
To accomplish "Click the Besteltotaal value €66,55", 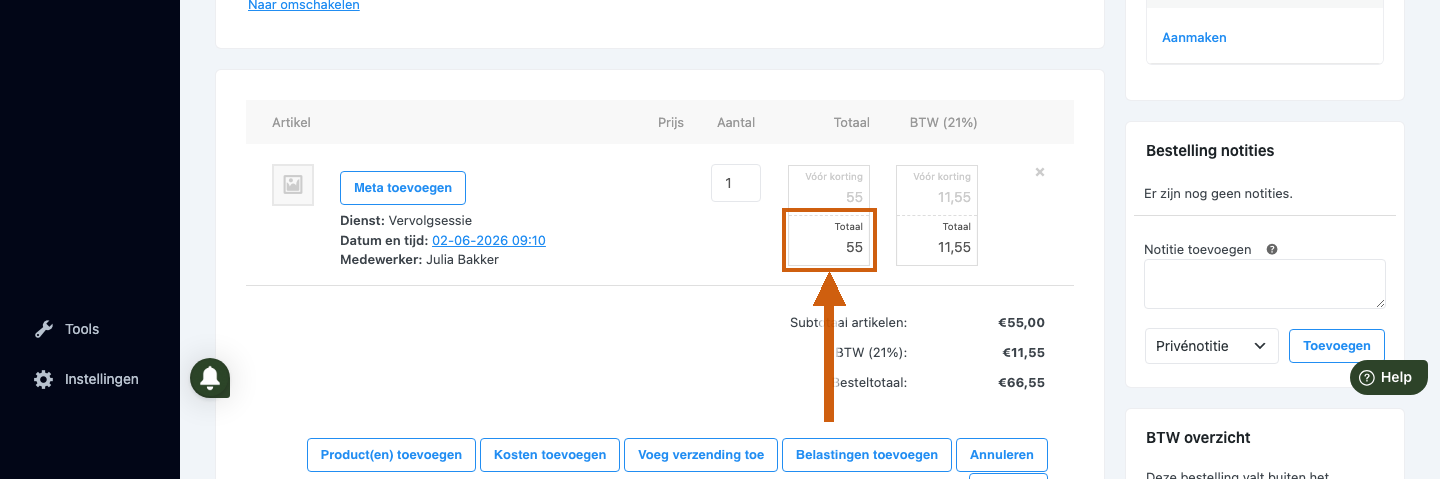I will tap(1021, 382).
